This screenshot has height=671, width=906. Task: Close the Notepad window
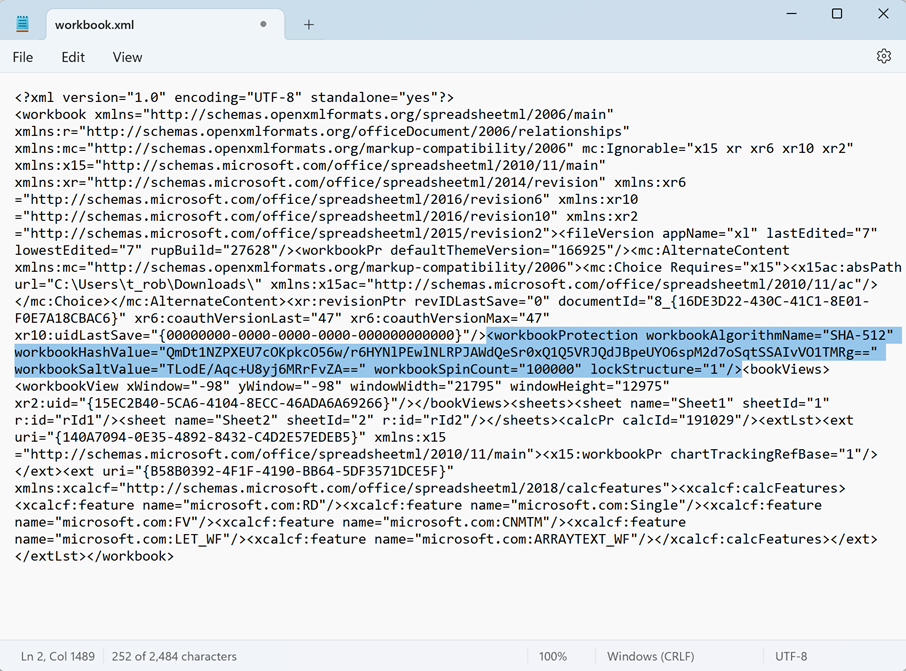coord(883,14)
